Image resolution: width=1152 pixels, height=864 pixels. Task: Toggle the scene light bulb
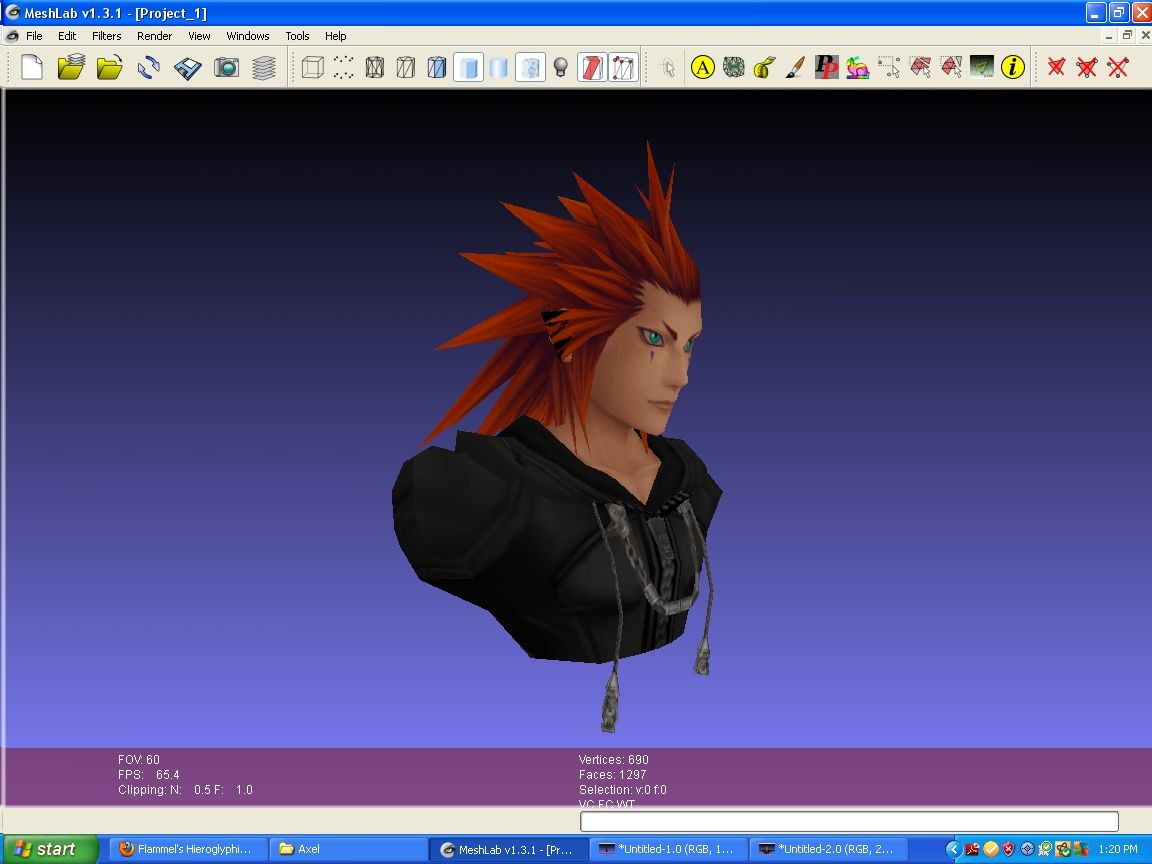tap(559, 67)
